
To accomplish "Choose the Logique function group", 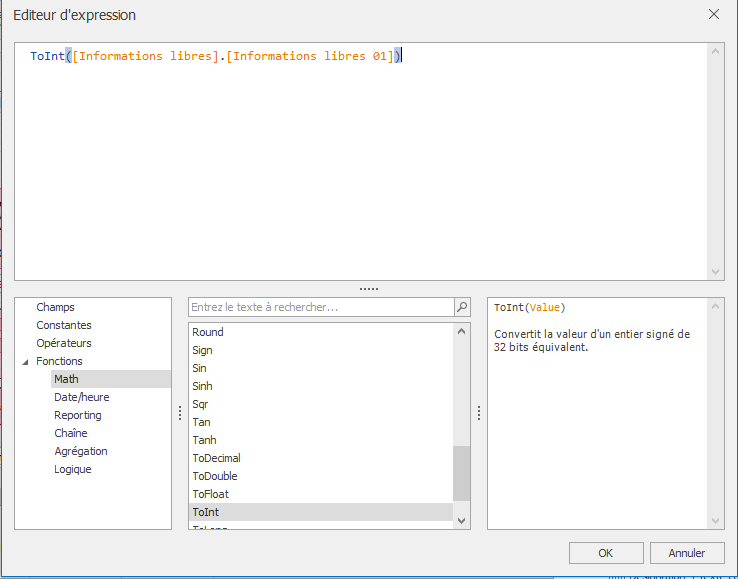I will click(x=72, y=469).
